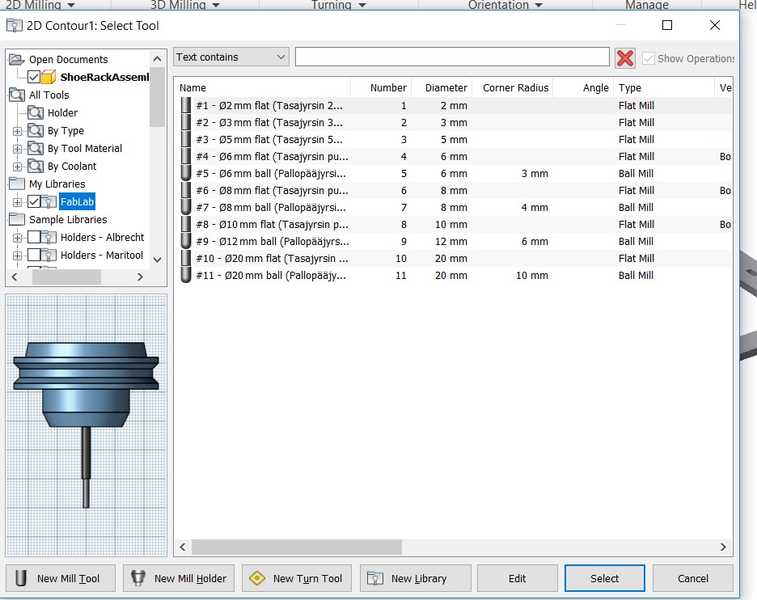Click the flat mill icon of tool #2
The image size is (757, 600).
click(x=186, y=123)
